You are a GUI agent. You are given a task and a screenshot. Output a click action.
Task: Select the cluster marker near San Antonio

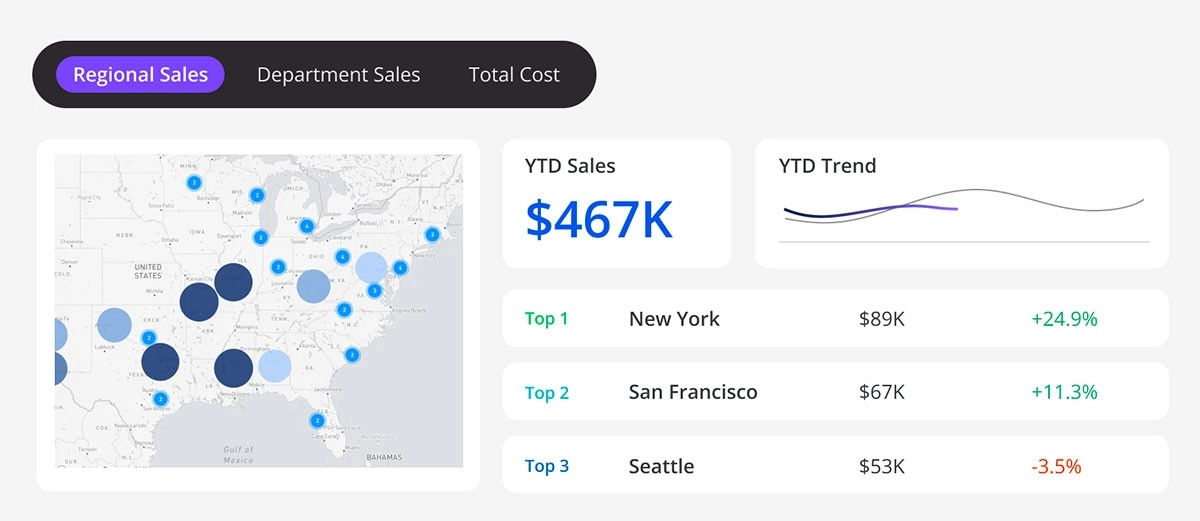pos(160,399)
